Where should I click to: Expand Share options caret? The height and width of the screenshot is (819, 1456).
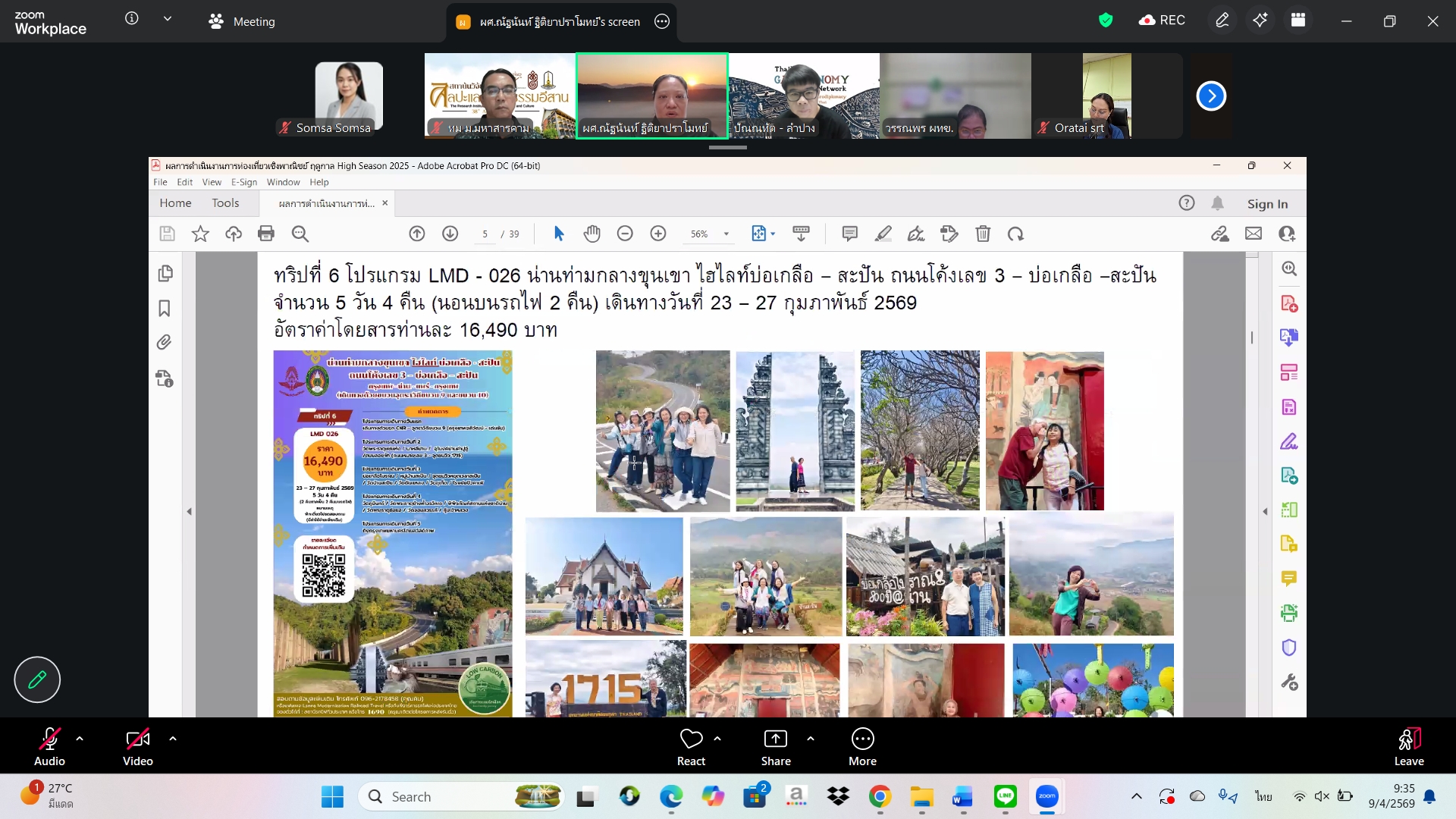(811, 739)
